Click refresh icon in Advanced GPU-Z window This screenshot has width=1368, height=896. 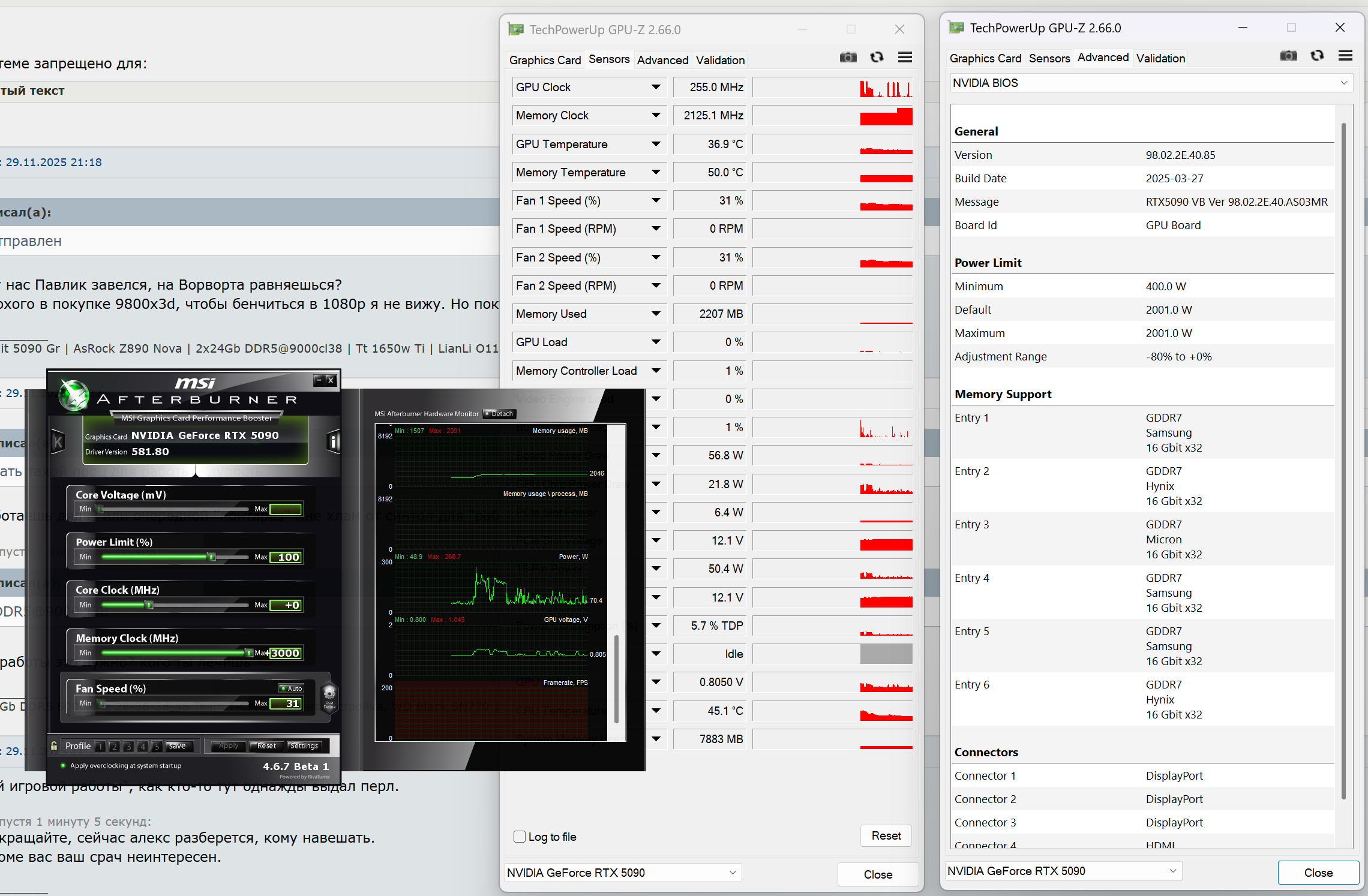pos(1317,56)
